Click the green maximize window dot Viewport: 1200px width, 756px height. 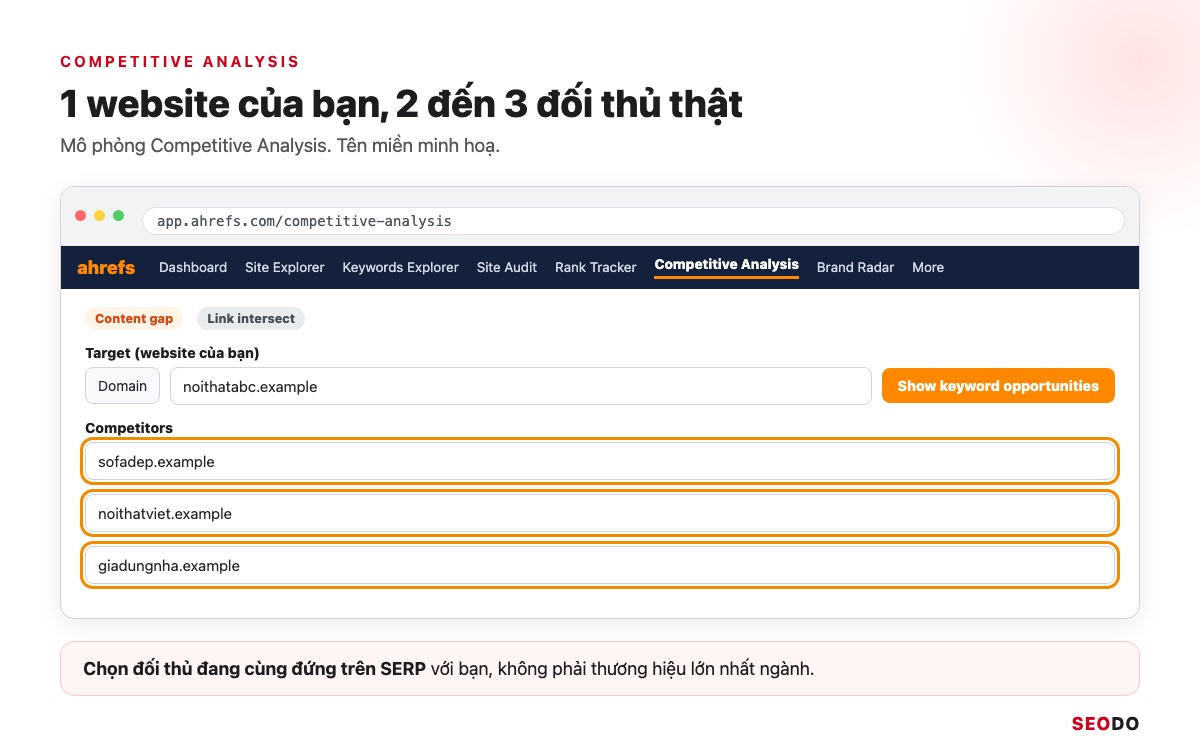(x=119, y=216)
